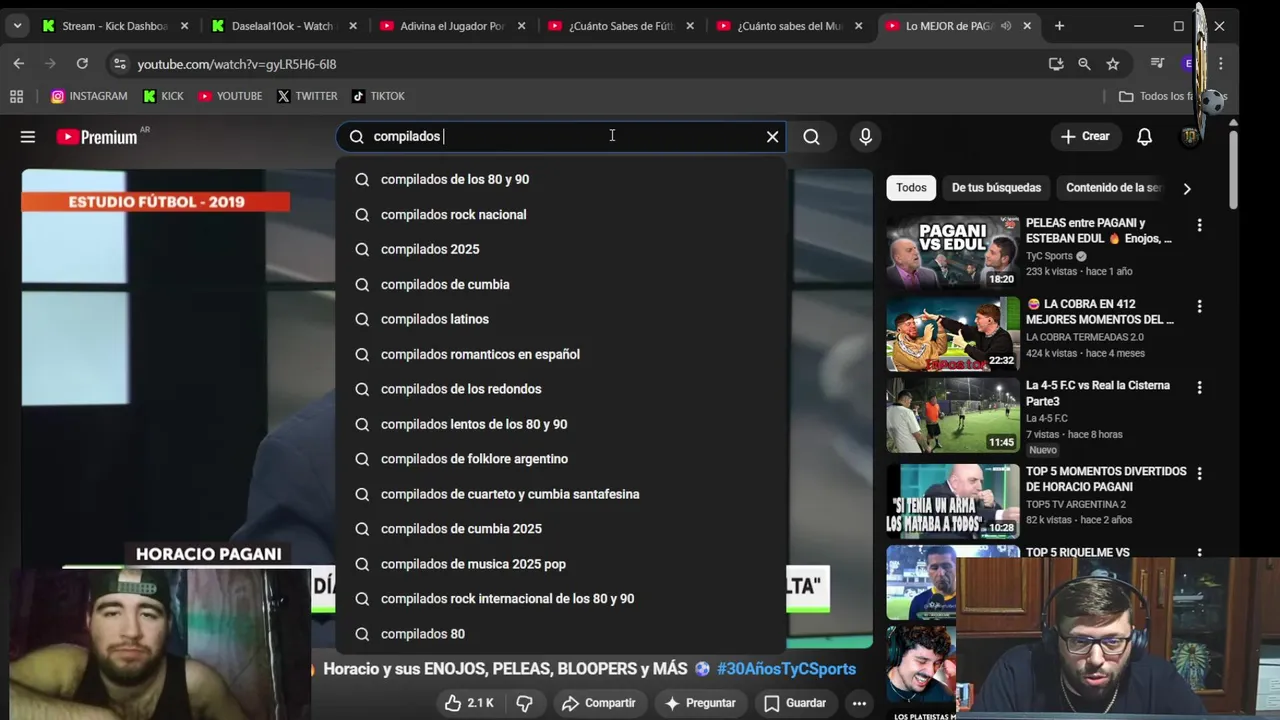Choose suggestion "compilados de folklore argentino"
The width and height of the screenshot is (1280, 720).
click(x=561, y=459)
